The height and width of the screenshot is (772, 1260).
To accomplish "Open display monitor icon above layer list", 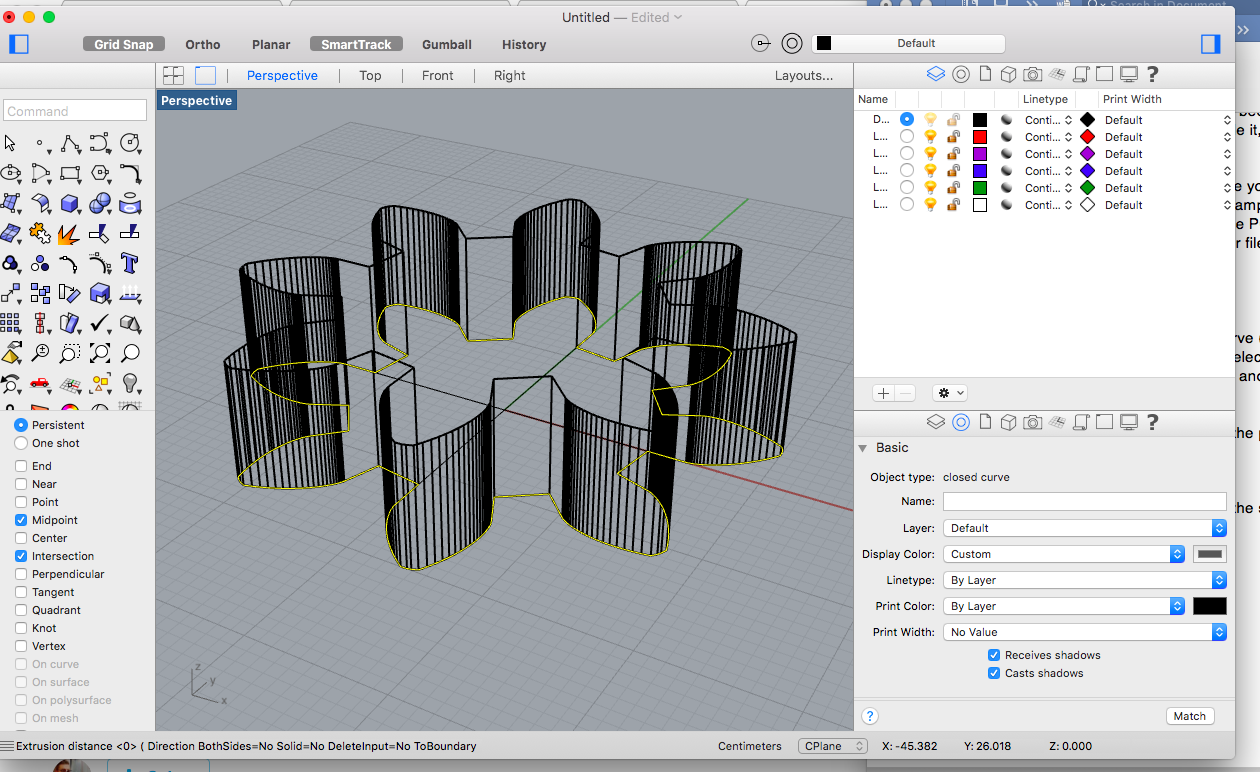I will click(x=1128, y=74).
